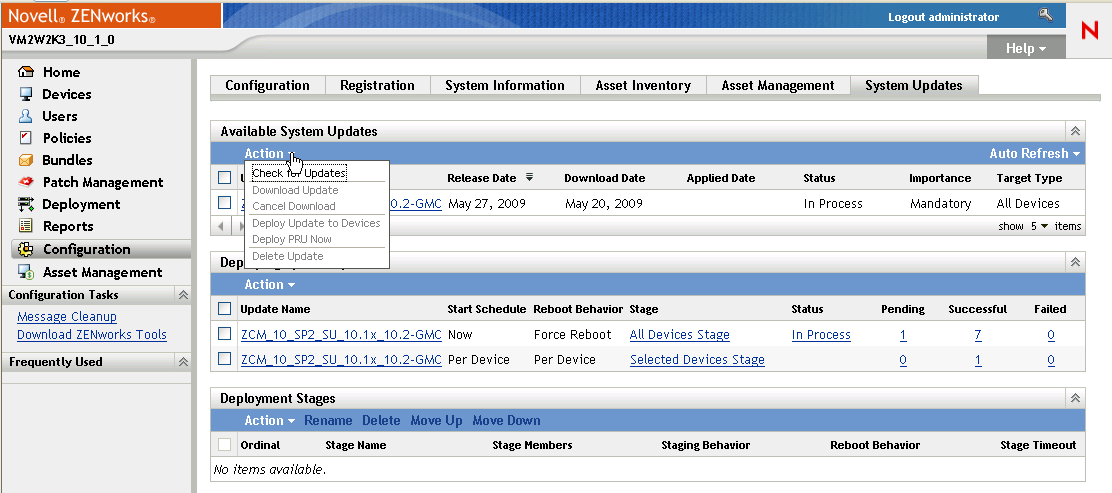Expand the Auto Refresh dropdown
Viewport: 1112px width, 493px height.
click(x=1035, y=153)
